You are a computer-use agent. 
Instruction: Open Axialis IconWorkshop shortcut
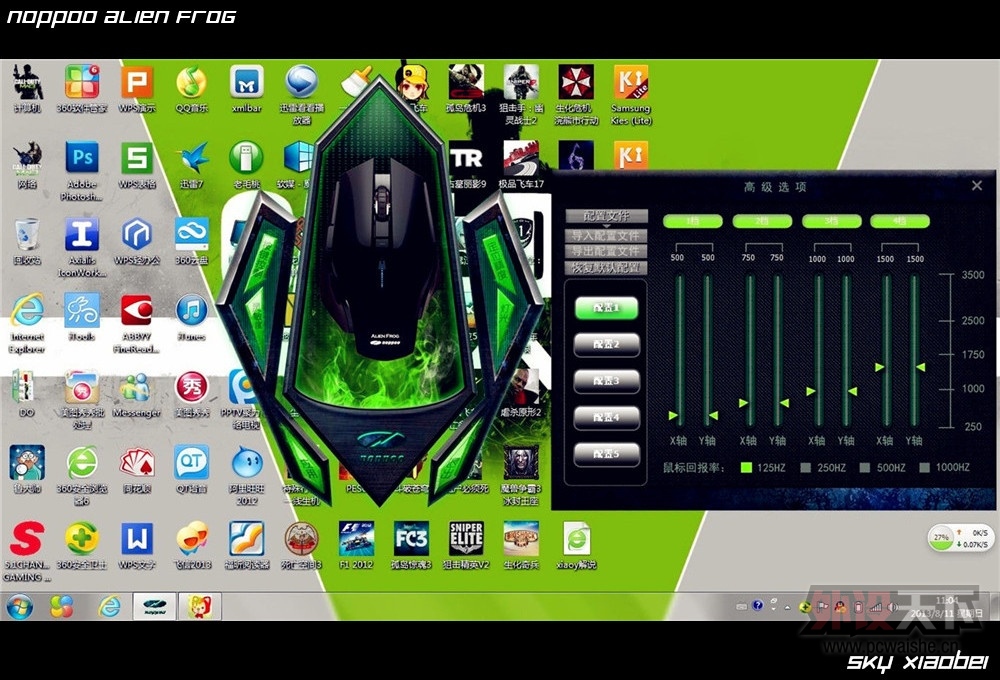[x=82, y=248]
